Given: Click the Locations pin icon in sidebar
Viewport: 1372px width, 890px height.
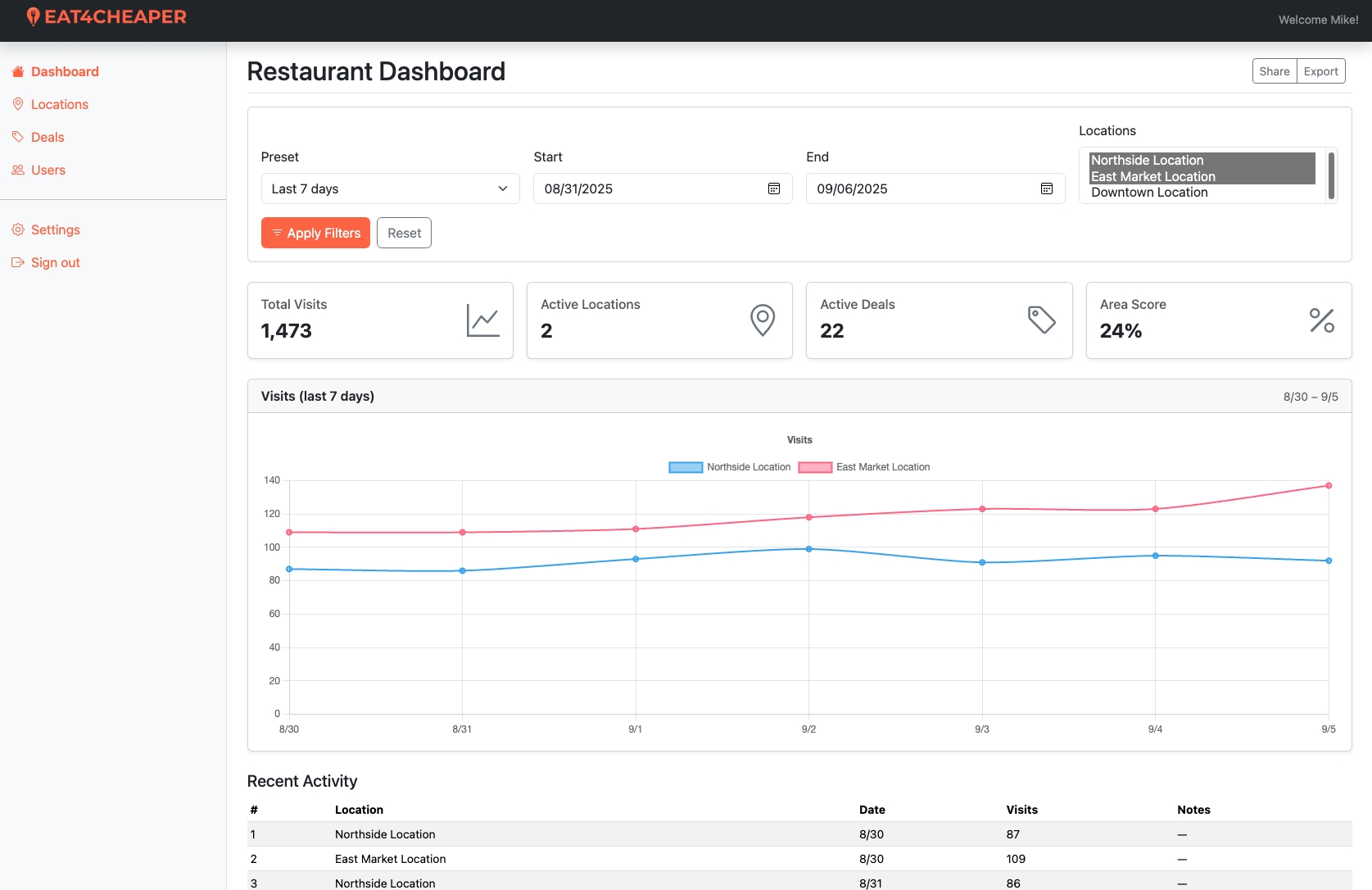Looking at the screenshot, I should coord(18,105).
